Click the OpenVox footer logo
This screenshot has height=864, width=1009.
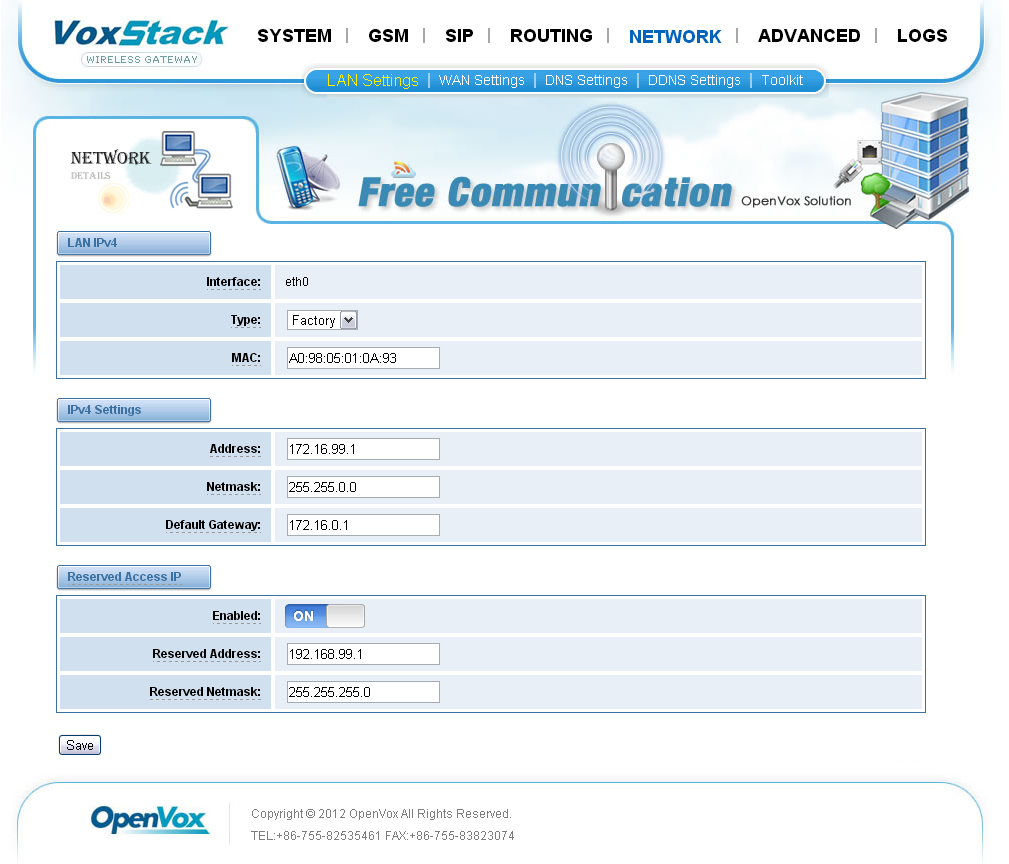coord(150,819)
